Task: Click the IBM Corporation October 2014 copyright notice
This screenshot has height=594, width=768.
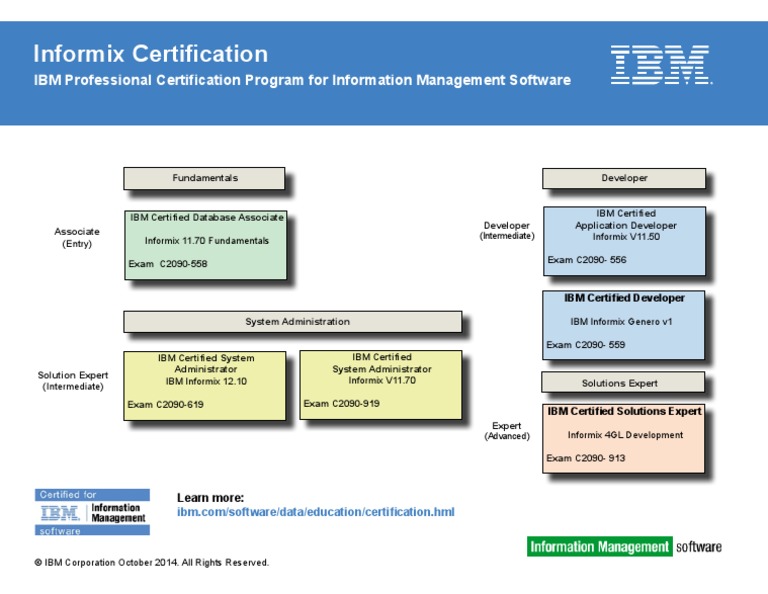Action: pos(151,563)
